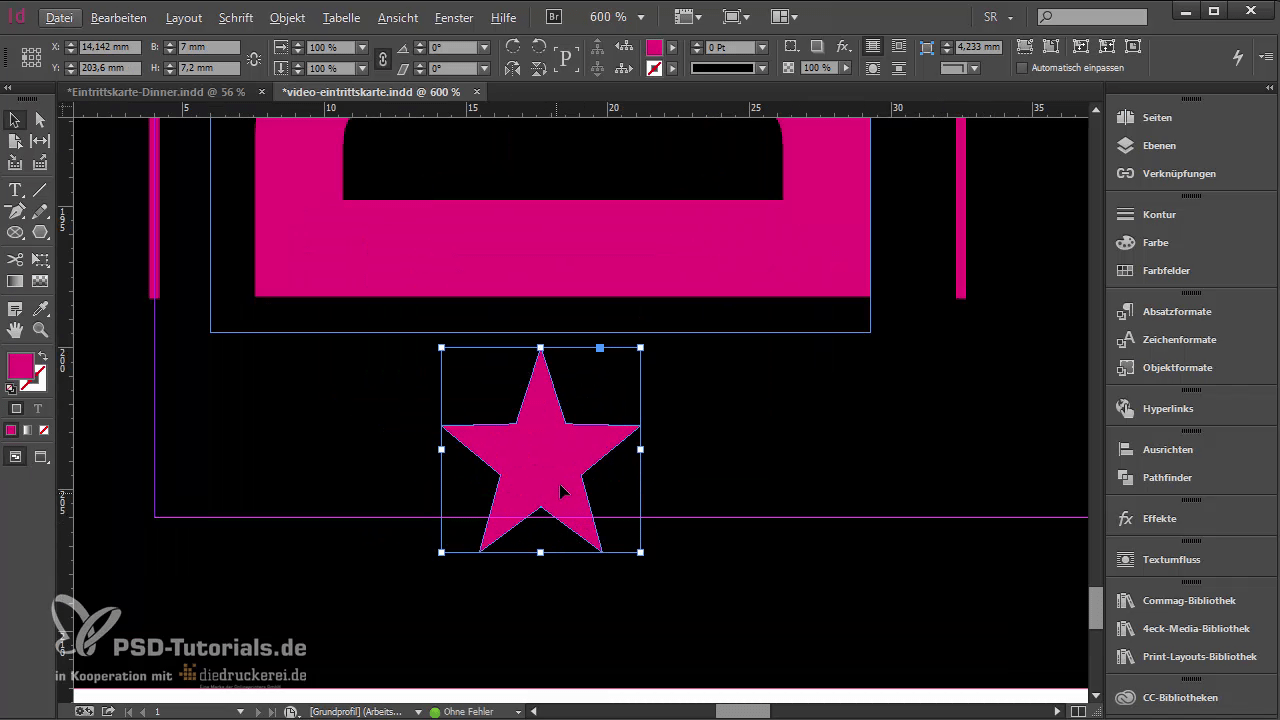
Task: Select the Page tool
Action: pyautogui.click(x=15, y=142)
